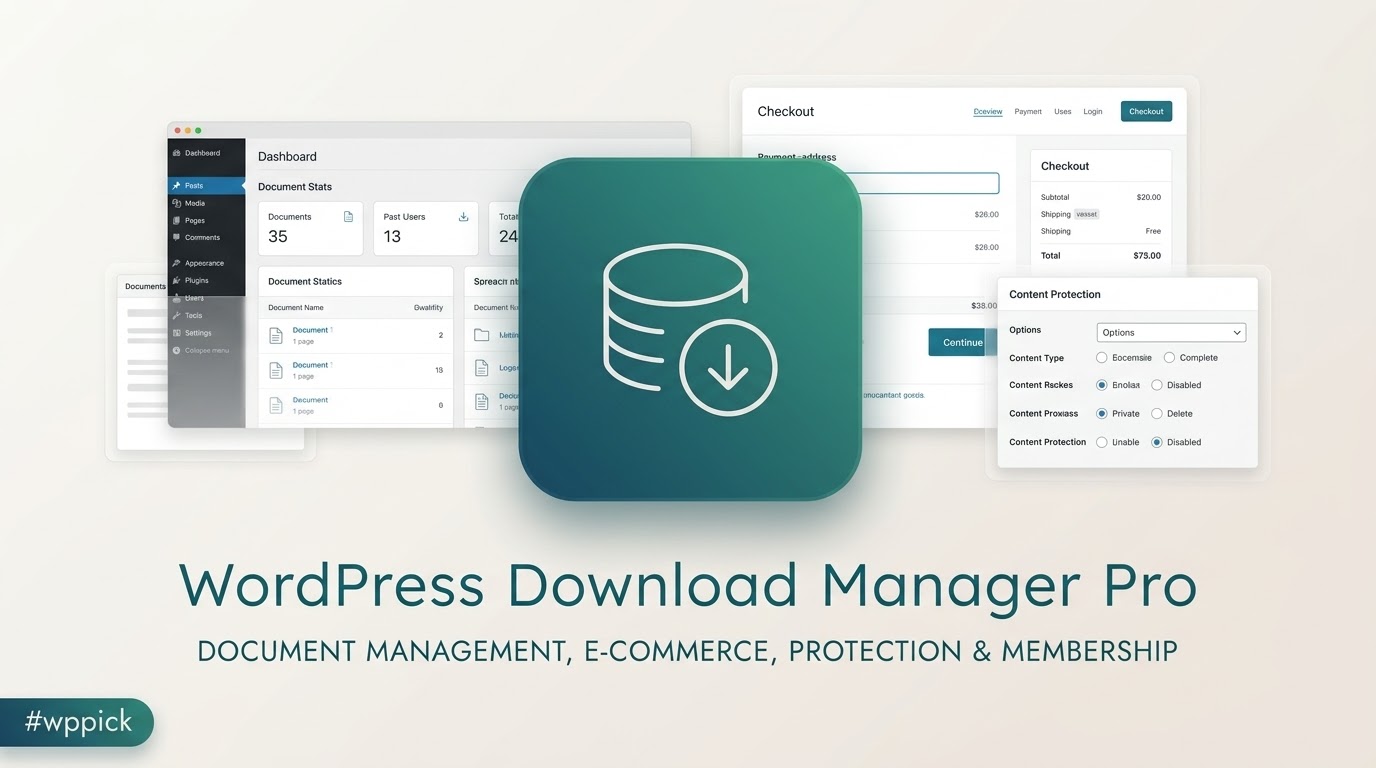
Task: Click the Continue button
Action: coord(962,342)
